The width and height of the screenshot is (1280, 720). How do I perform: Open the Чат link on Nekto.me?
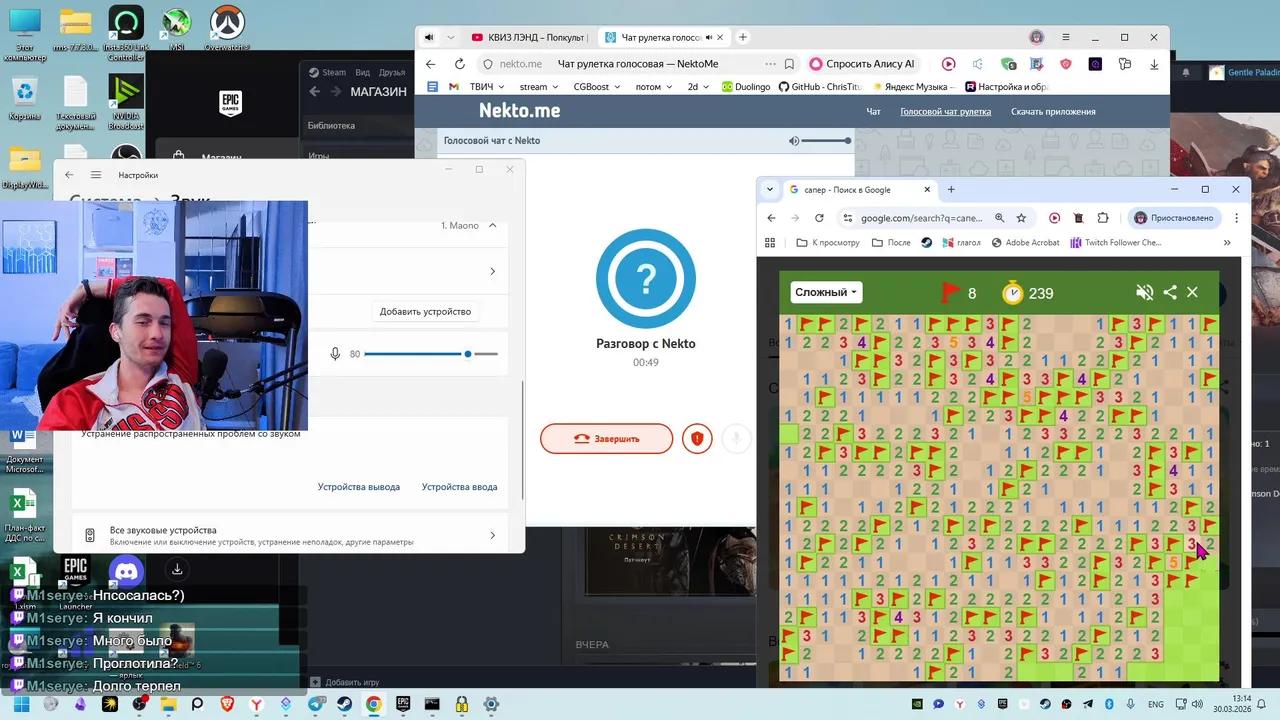[x=873, y=112]
